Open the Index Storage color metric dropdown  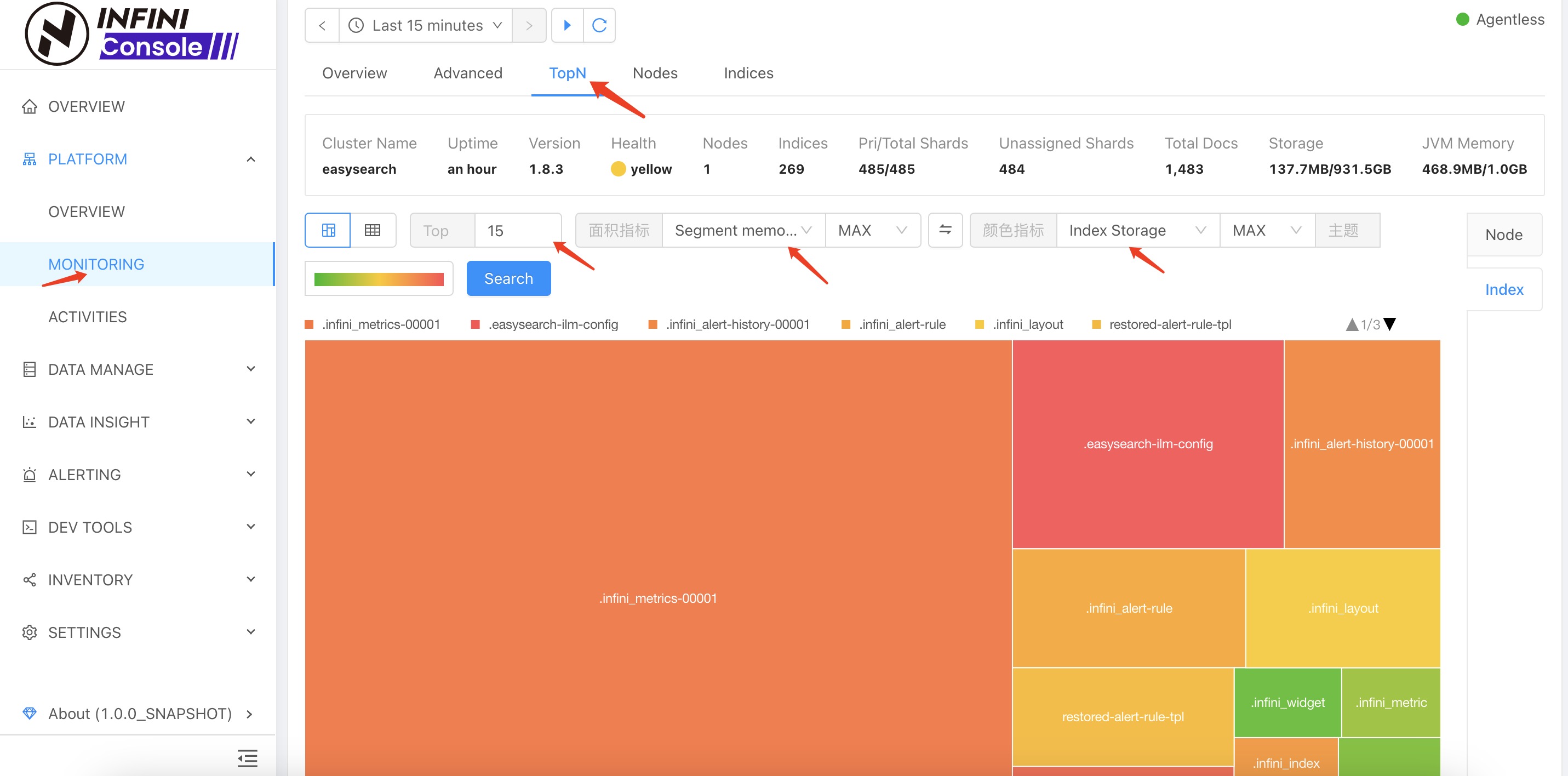tap(1137, 230)
